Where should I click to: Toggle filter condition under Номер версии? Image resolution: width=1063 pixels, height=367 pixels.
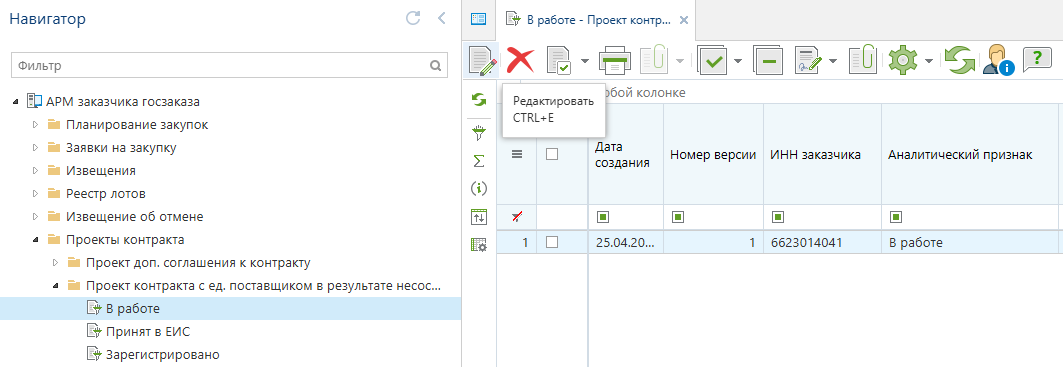tap(677, 217)
